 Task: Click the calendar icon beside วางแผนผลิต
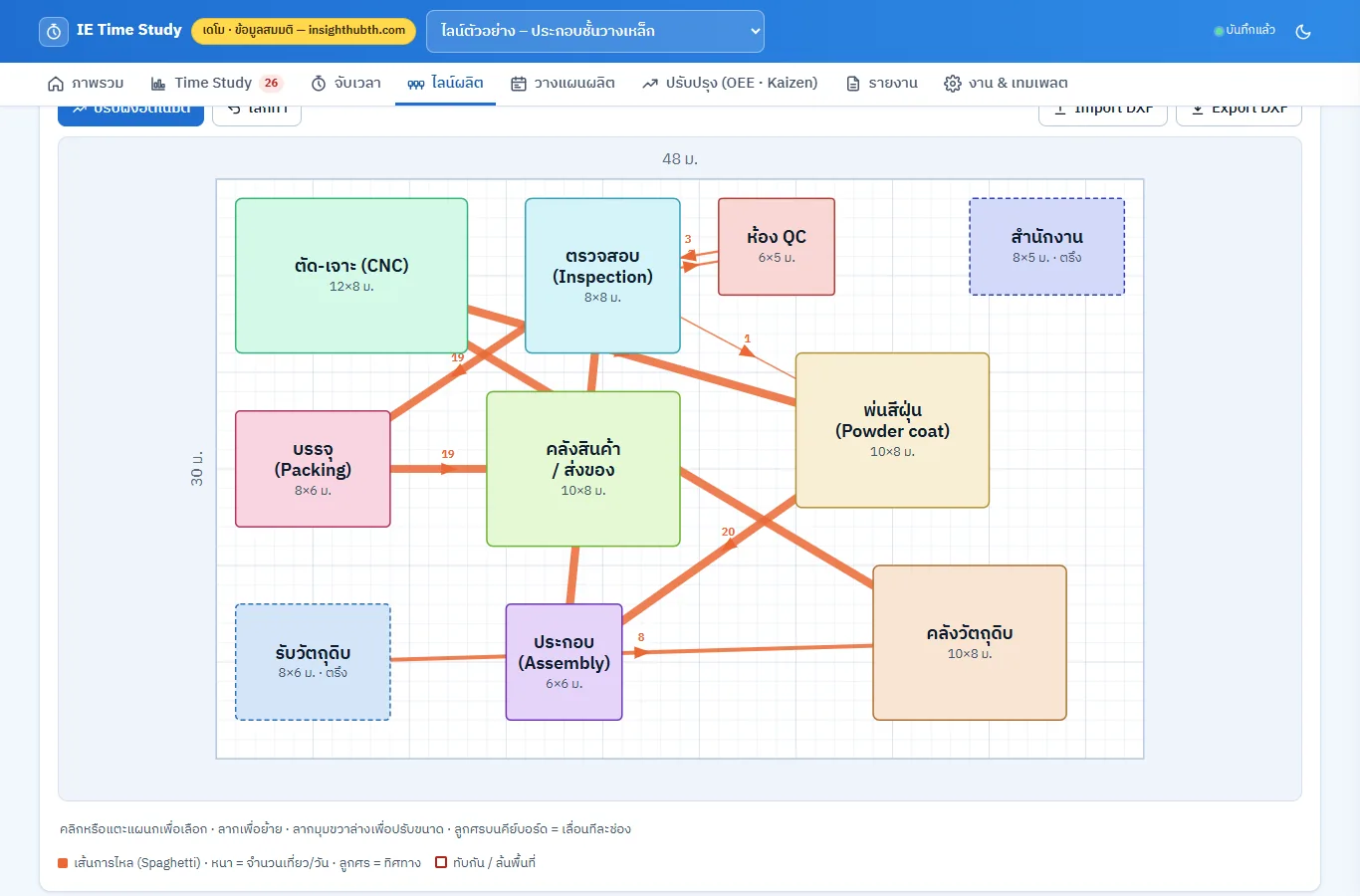[x=519, y=84]
